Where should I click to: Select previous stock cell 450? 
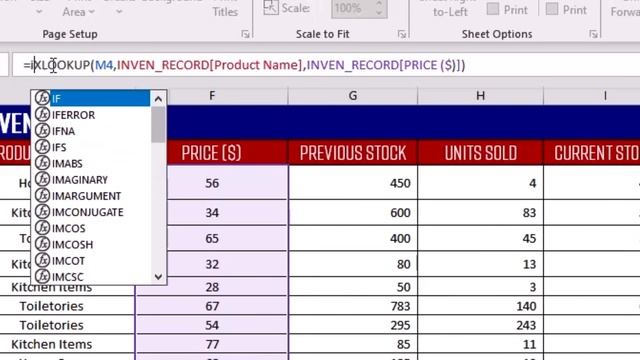(353, 183)
